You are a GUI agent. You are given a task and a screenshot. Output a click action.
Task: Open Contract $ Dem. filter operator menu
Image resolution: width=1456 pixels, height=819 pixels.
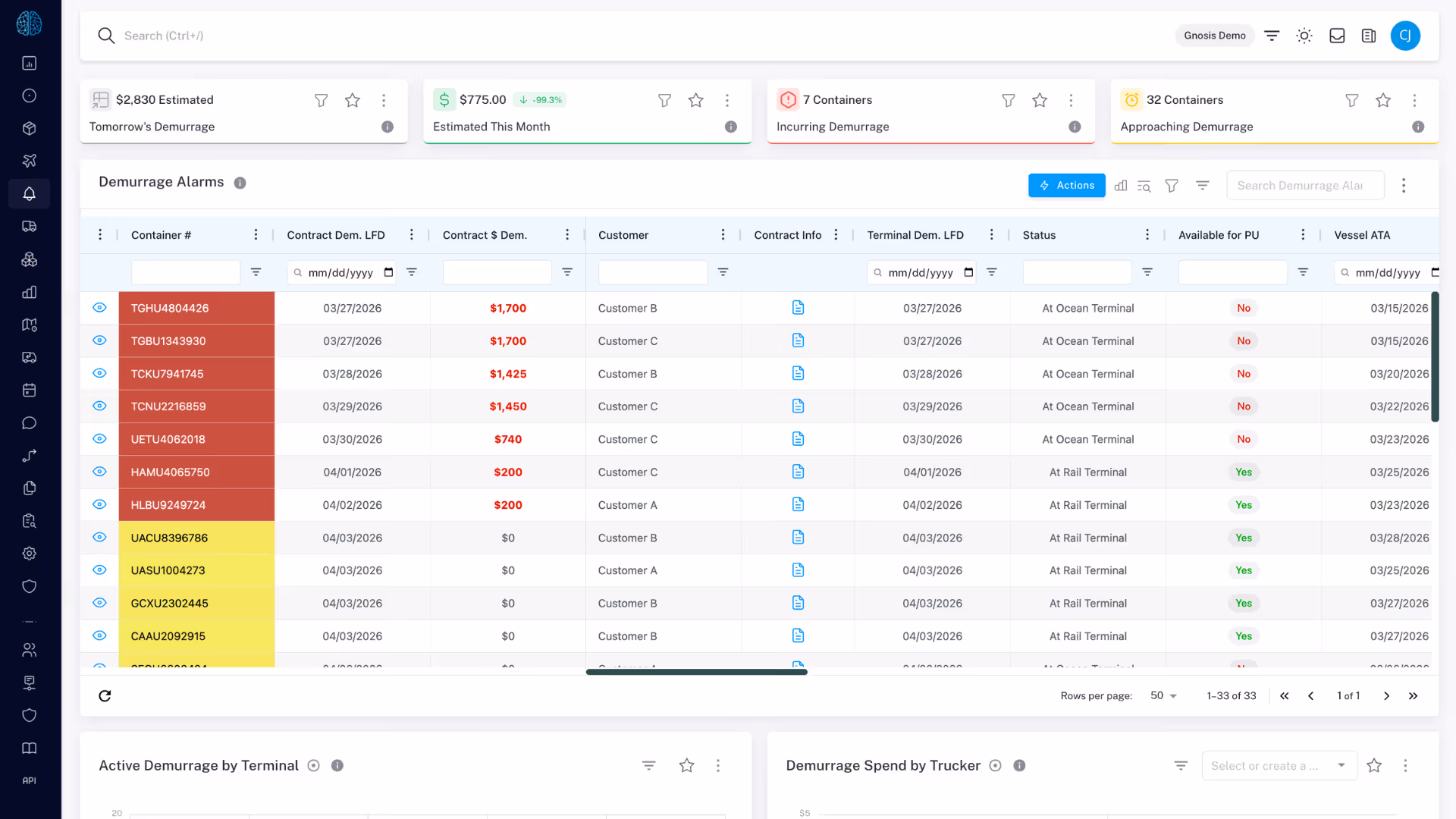tap(567, 271)
